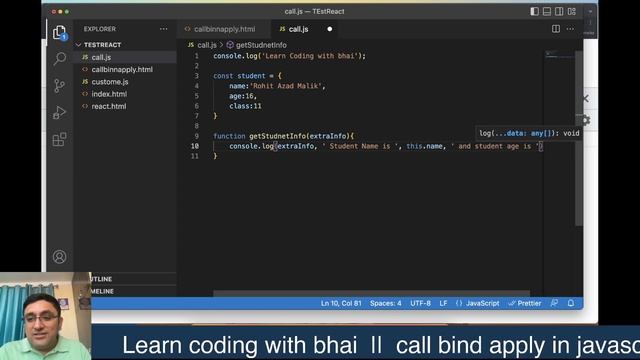Click 'age:16,' on line 5
Image resolution: width=640 pixels, height=360 pixels.
pos(243,96)
